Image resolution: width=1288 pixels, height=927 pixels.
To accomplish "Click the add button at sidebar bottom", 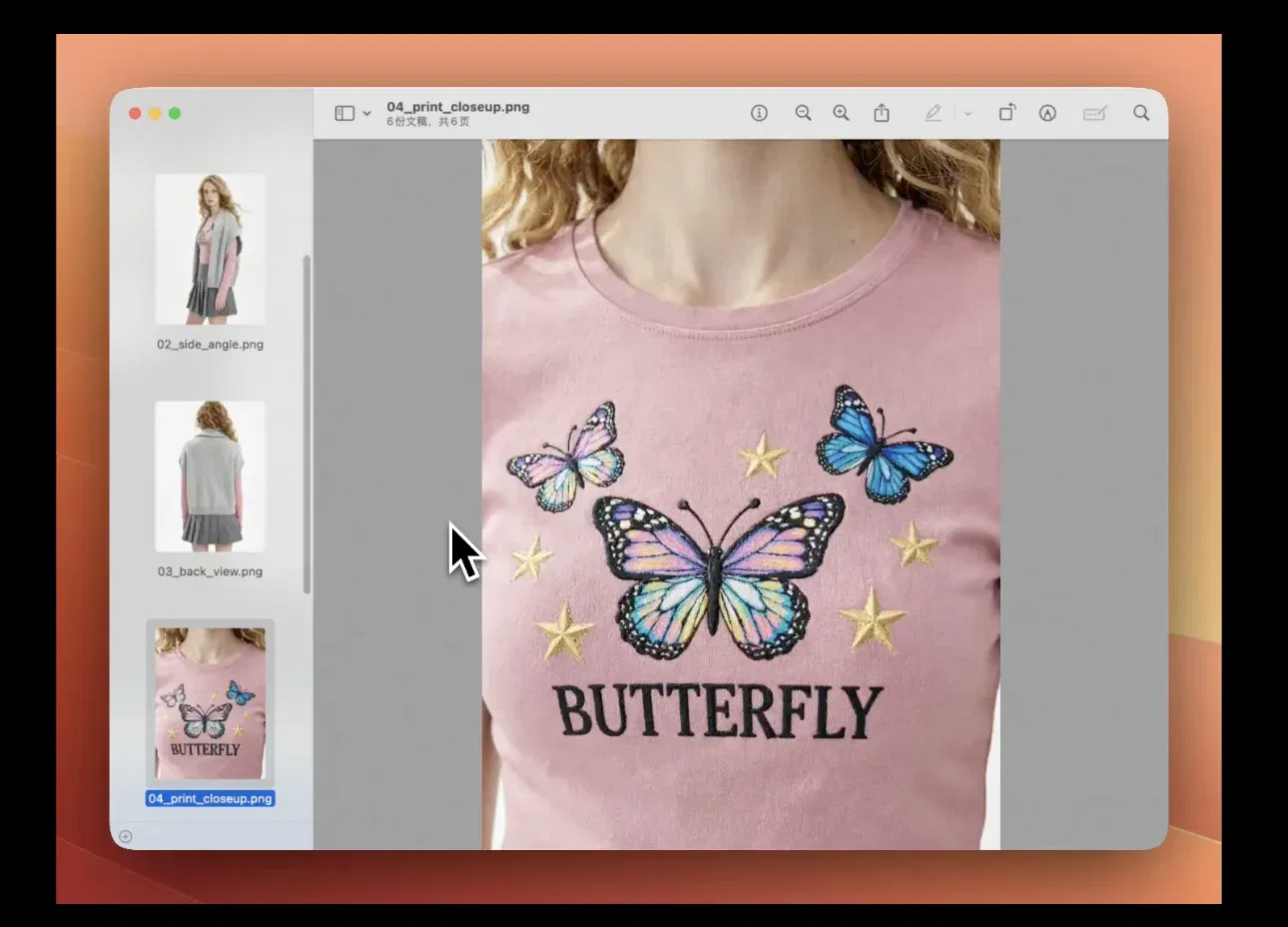I will (x=125, y=837).
